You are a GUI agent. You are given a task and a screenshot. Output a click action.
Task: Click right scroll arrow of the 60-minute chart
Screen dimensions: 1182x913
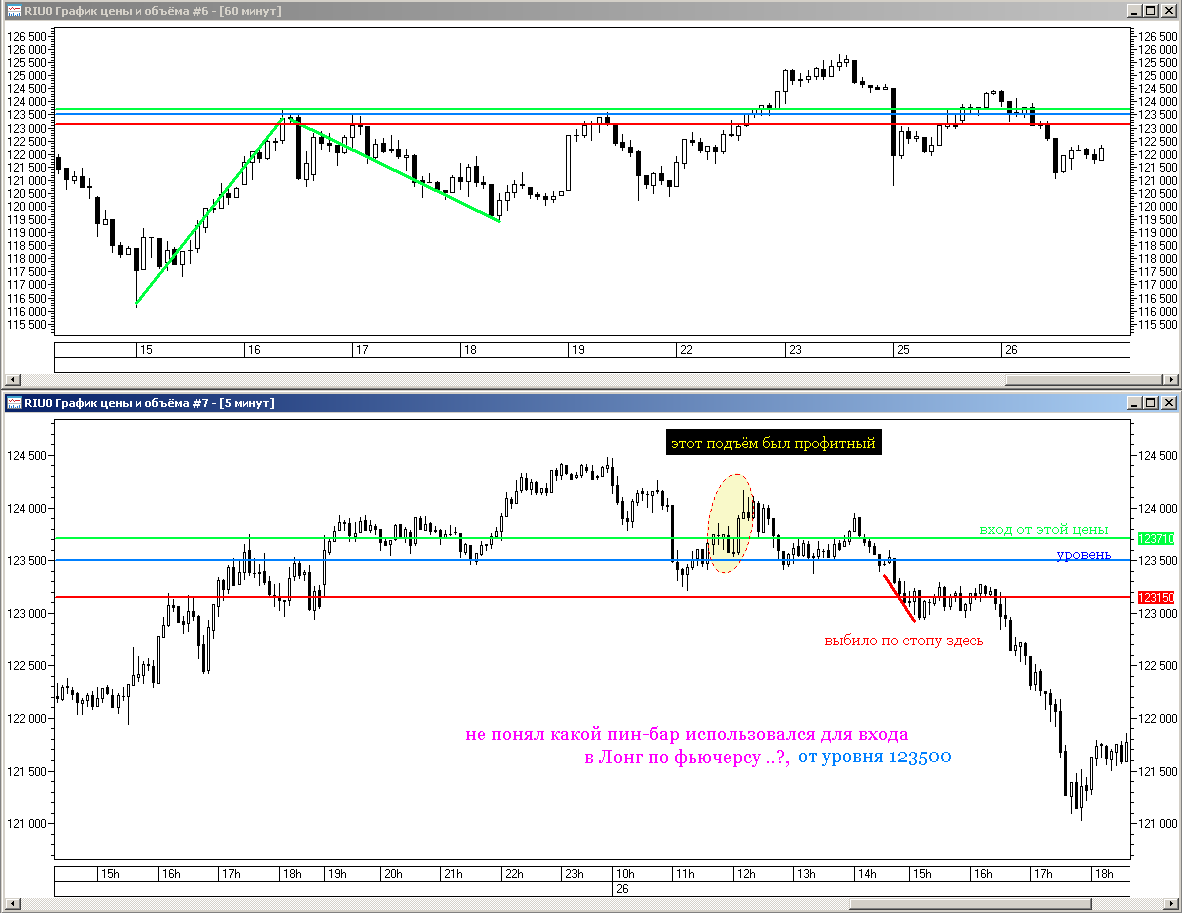[1171, 380]
